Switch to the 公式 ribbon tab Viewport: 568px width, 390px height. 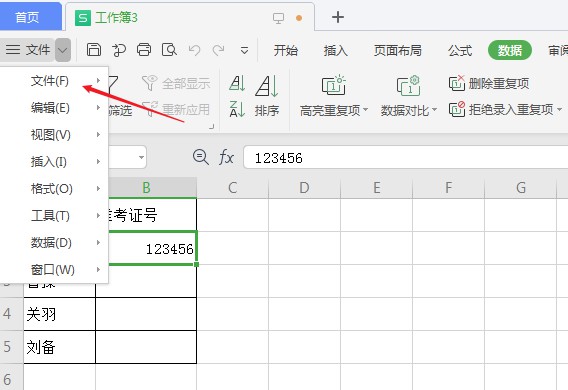[460, 50]
